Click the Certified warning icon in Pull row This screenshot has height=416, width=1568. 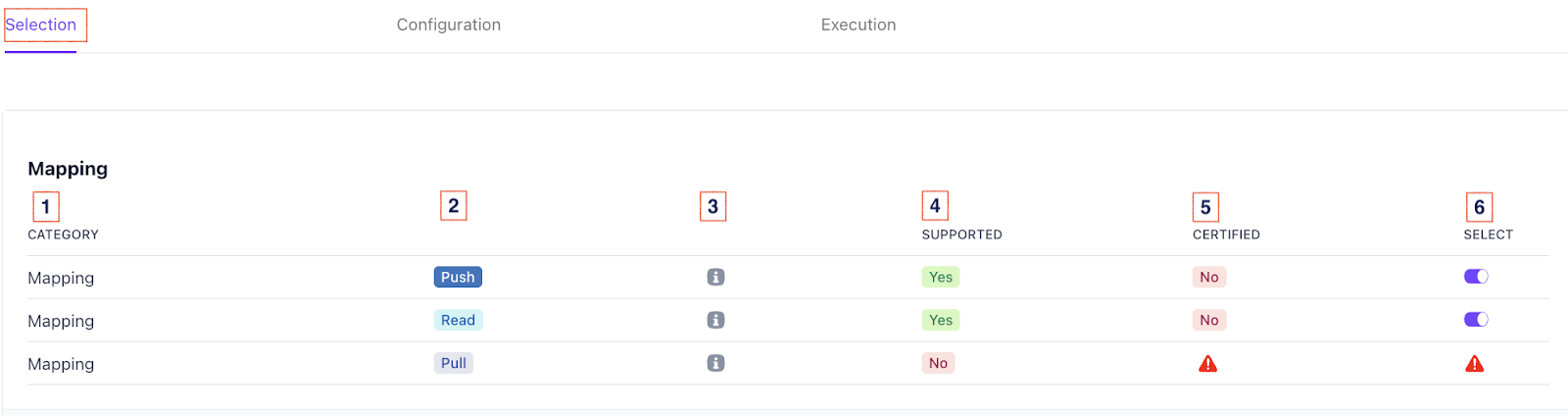tap(1207, 364)
